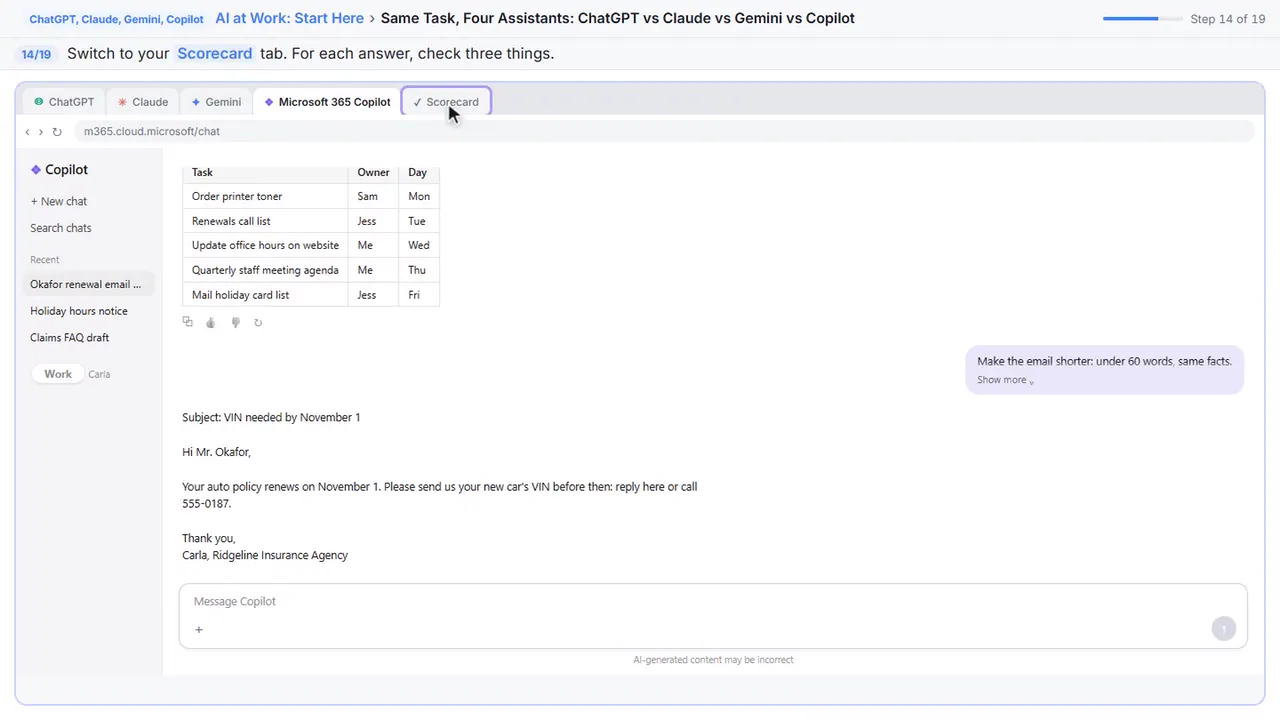Click the 'Renewals call list' table cell
This screenshot has width=1280, height=720.
(x=265, y=221)
